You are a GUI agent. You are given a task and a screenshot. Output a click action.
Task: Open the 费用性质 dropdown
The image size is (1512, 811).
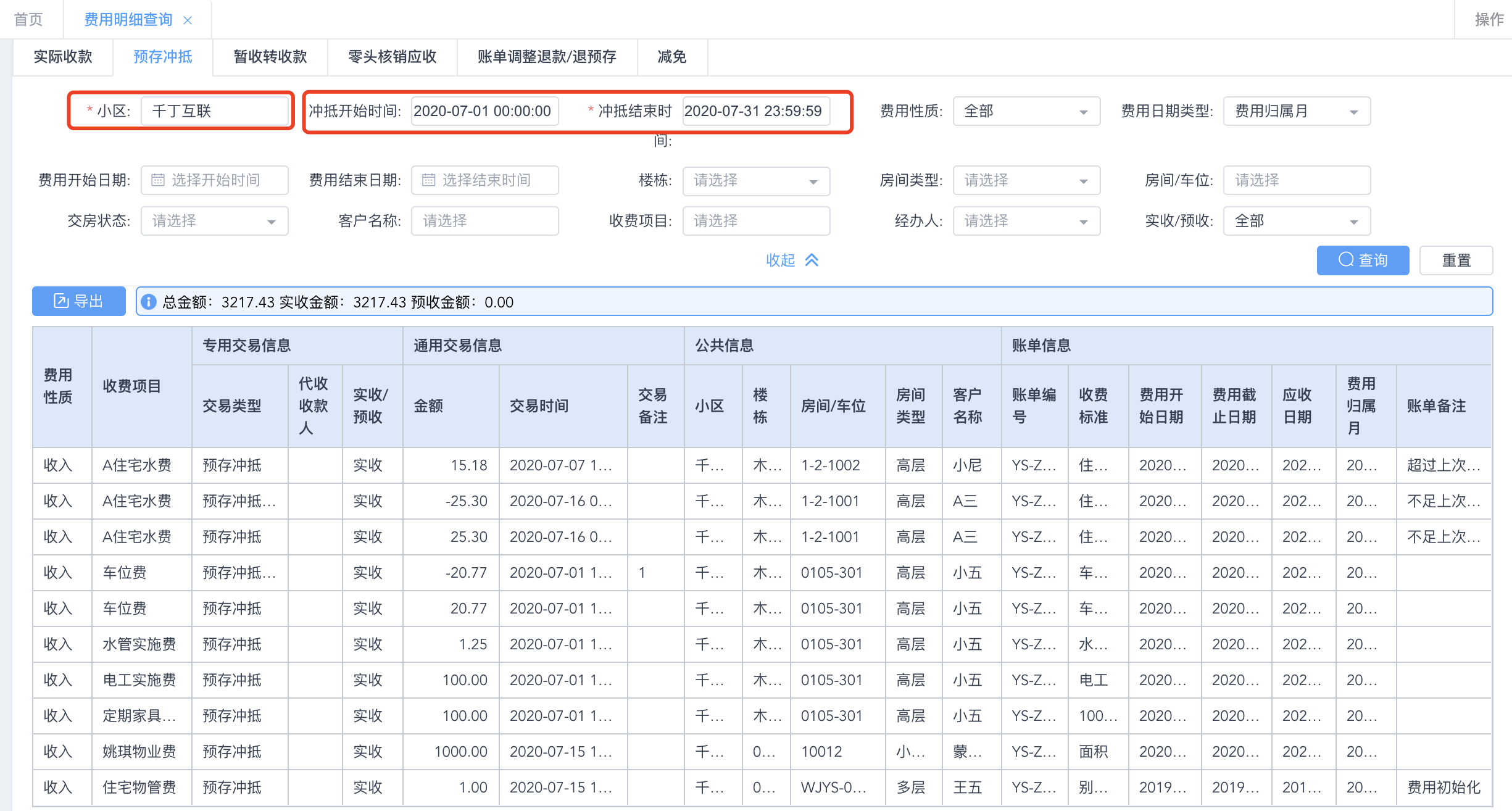[1026, 111]
